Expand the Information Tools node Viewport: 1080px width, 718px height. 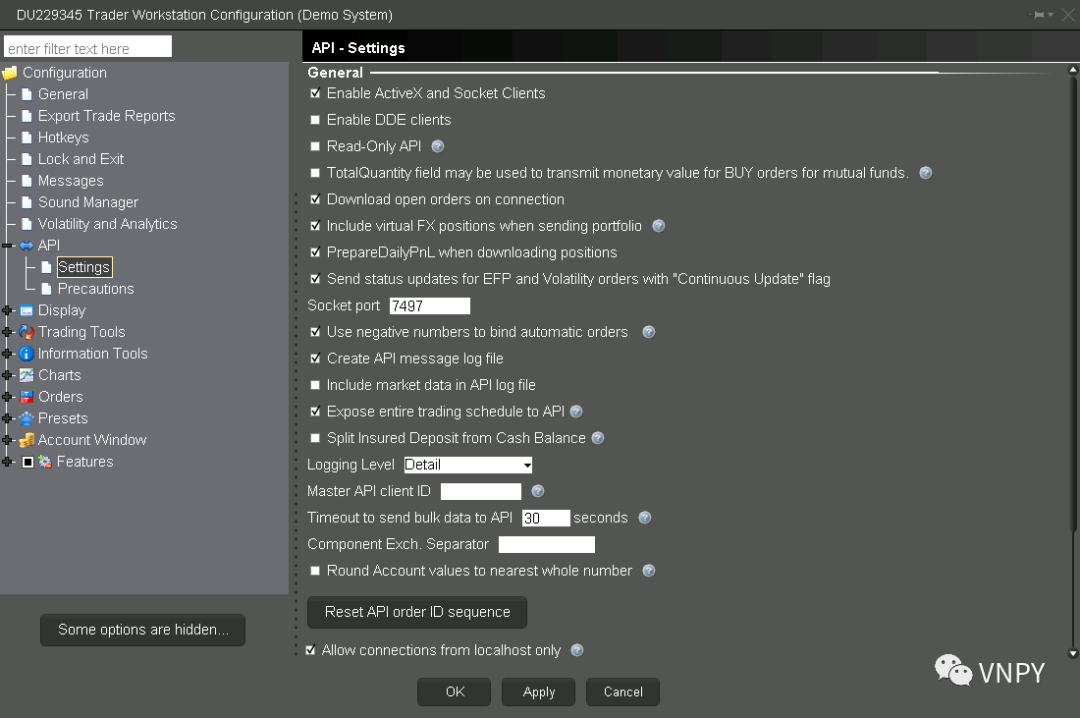coord(8,353)
